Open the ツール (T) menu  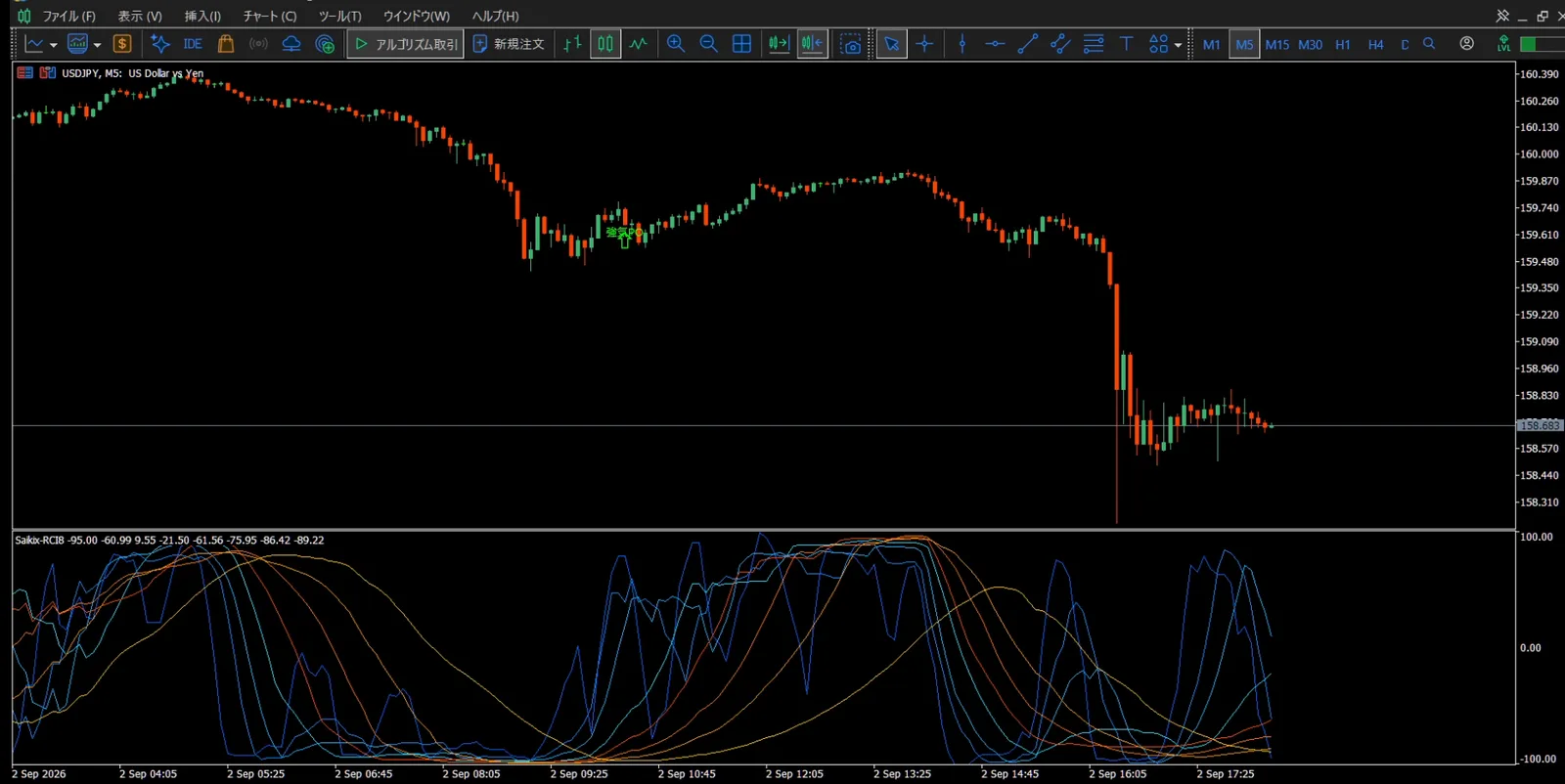click(x=339, y=17)
